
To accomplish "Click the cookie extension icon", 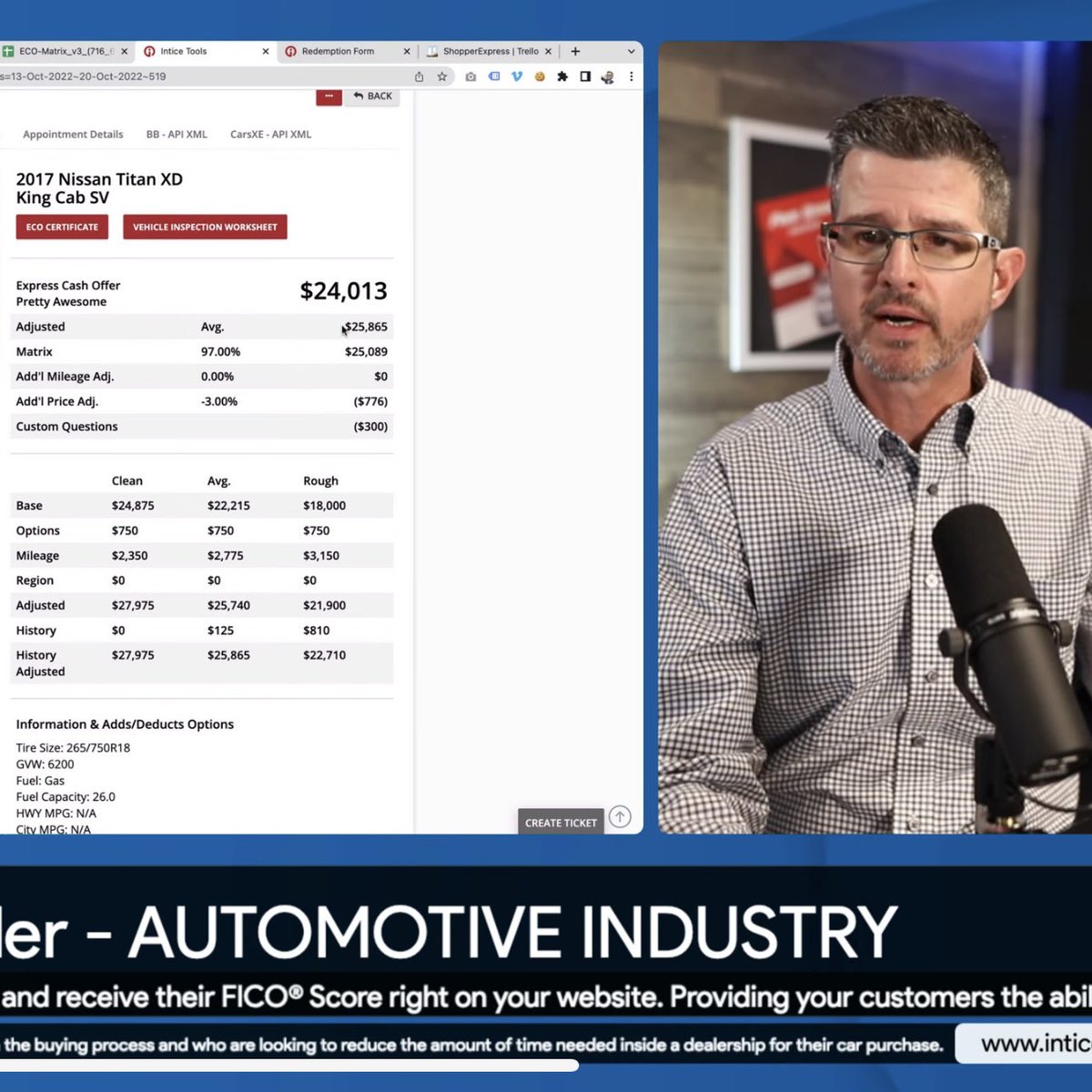I will point(540,76).
